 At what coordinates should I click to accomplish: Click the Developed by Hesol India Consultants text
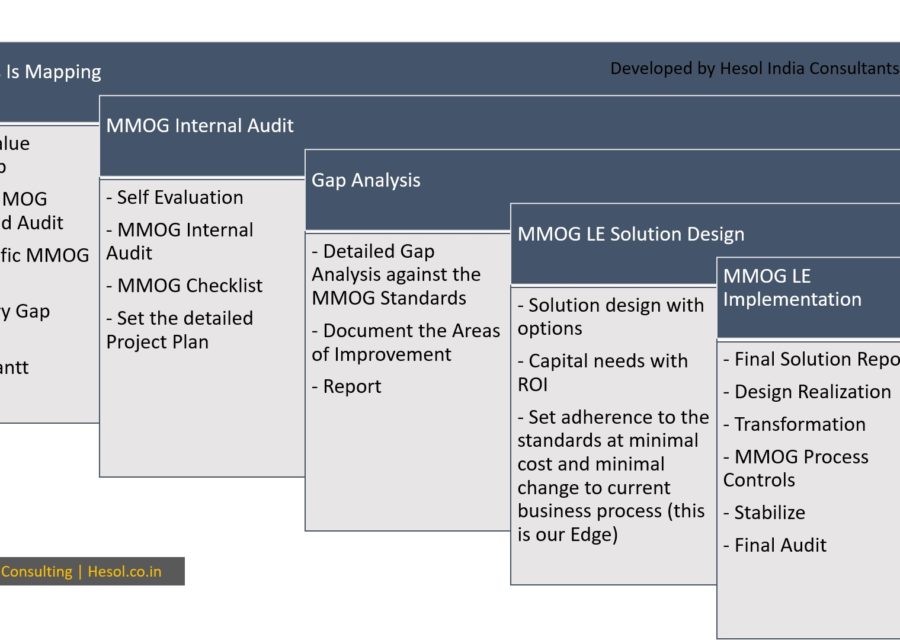[754, 68]
